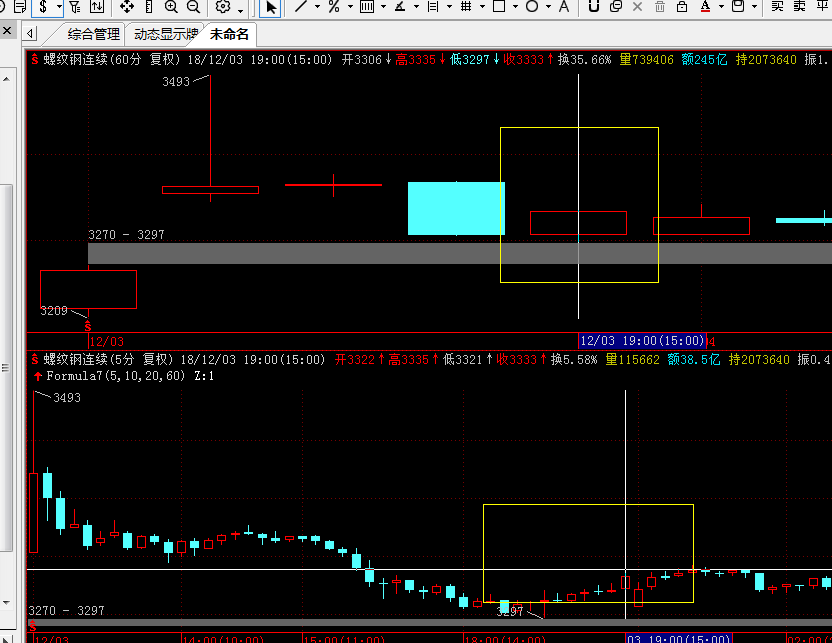
Task: Click the copy drawing objects icon
Action: point(616,6)
